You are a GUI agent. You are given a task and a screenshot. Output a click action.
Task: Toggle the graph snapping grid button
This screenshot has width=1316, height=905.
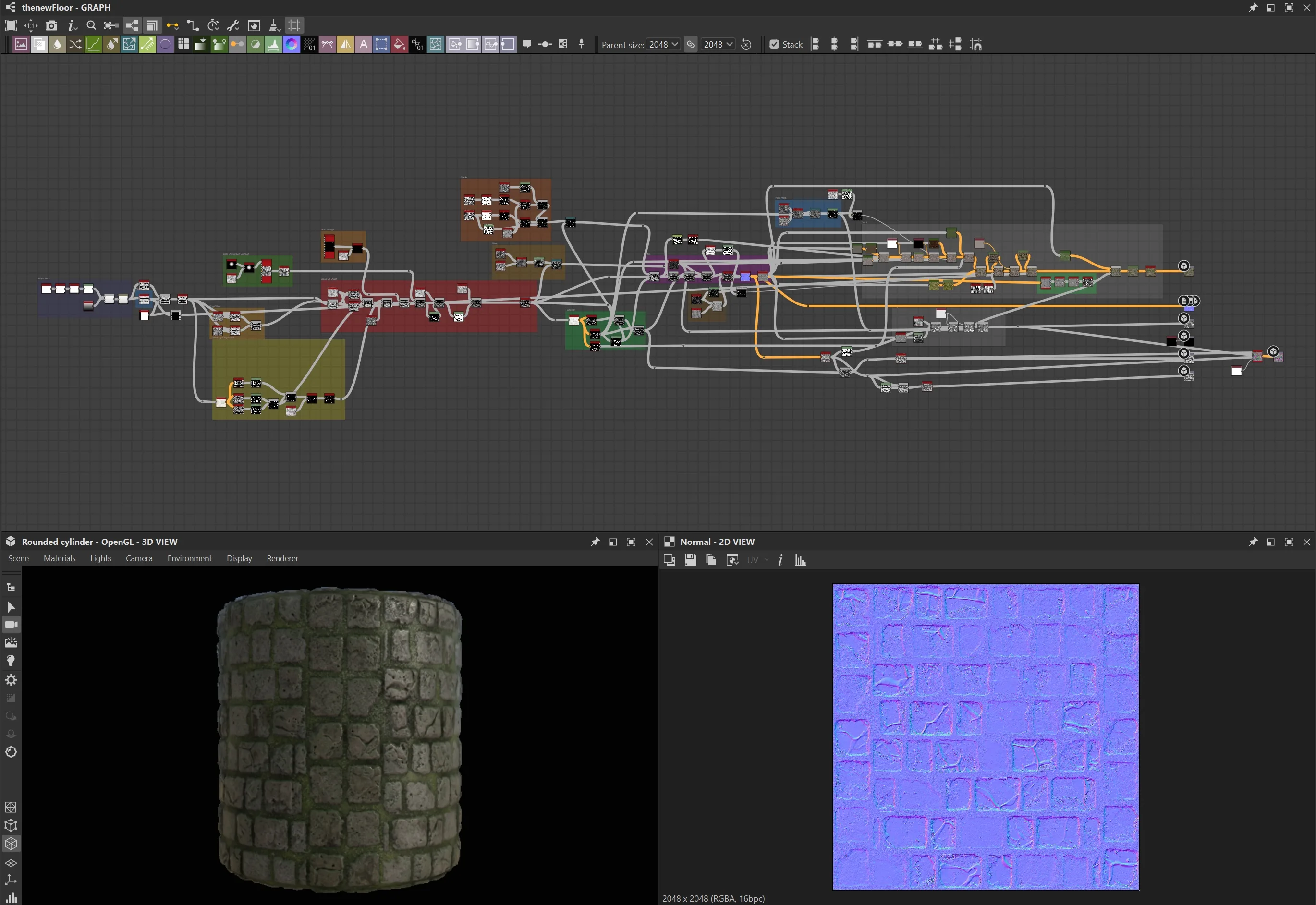click(x=294, y=25)
